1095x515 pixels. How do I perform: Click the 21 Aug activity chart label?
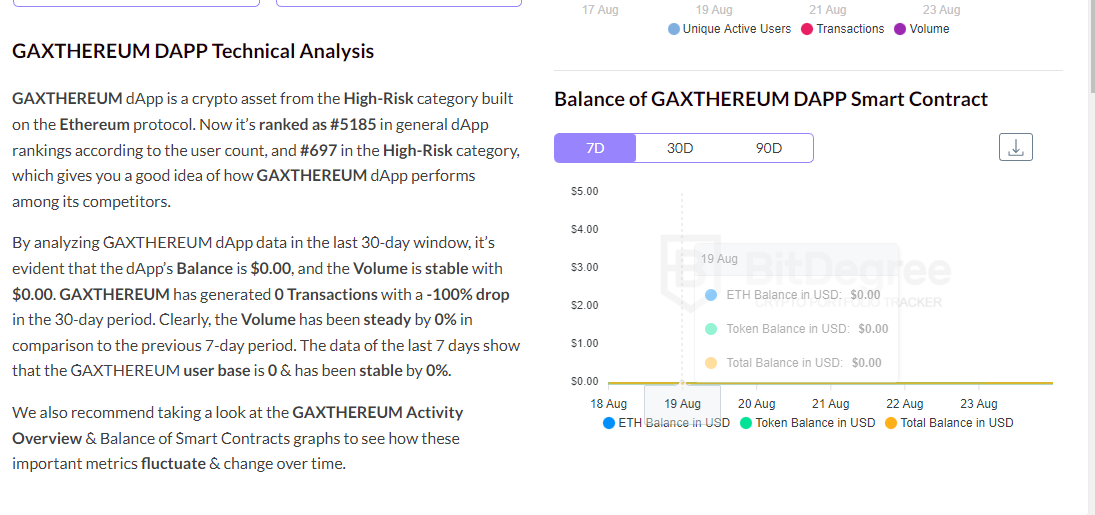pyautogui.click(x=828, y=10)
